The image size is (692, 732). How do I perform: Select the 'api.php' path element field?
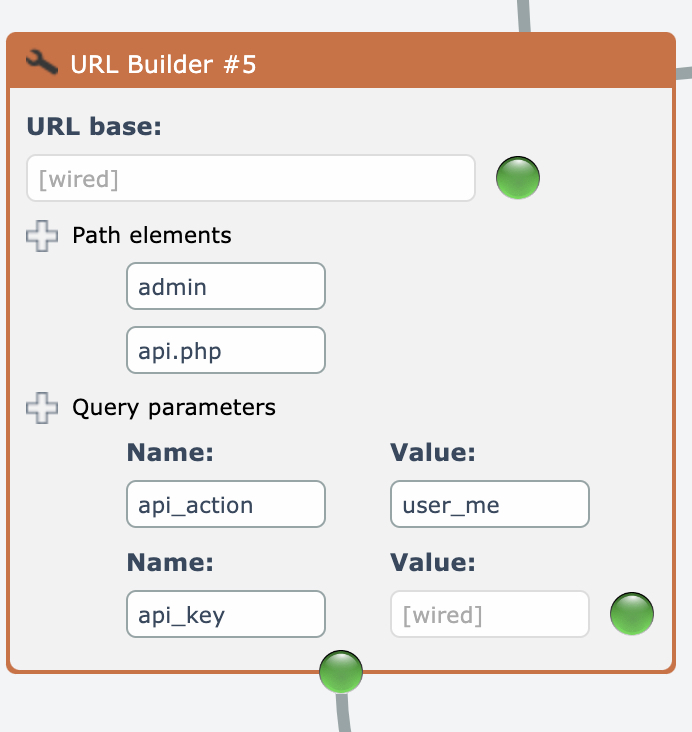pos(226,351)
